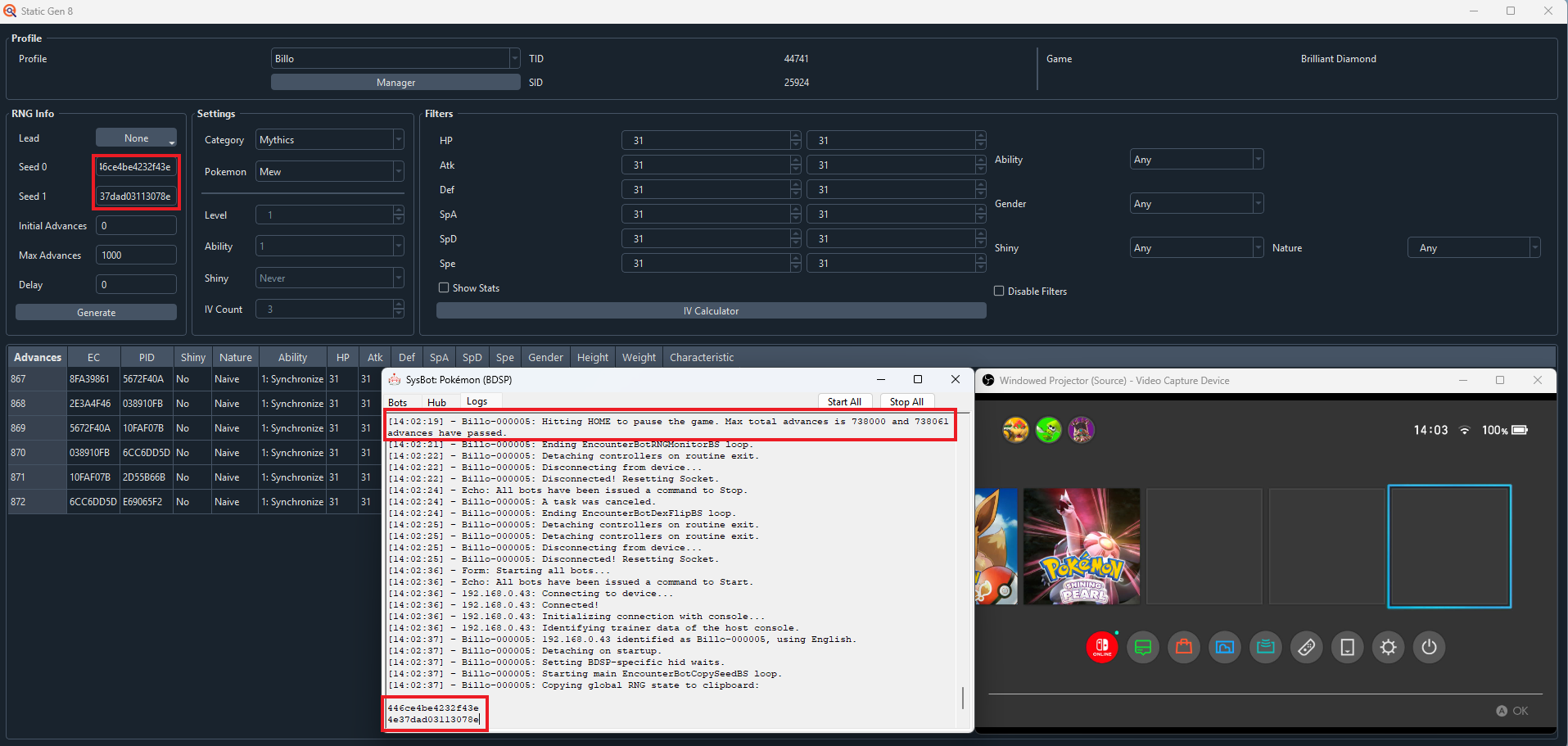Click the Characteristic column header
Image resolution: width=1568 pixels, height=746 pixels.
702,357
